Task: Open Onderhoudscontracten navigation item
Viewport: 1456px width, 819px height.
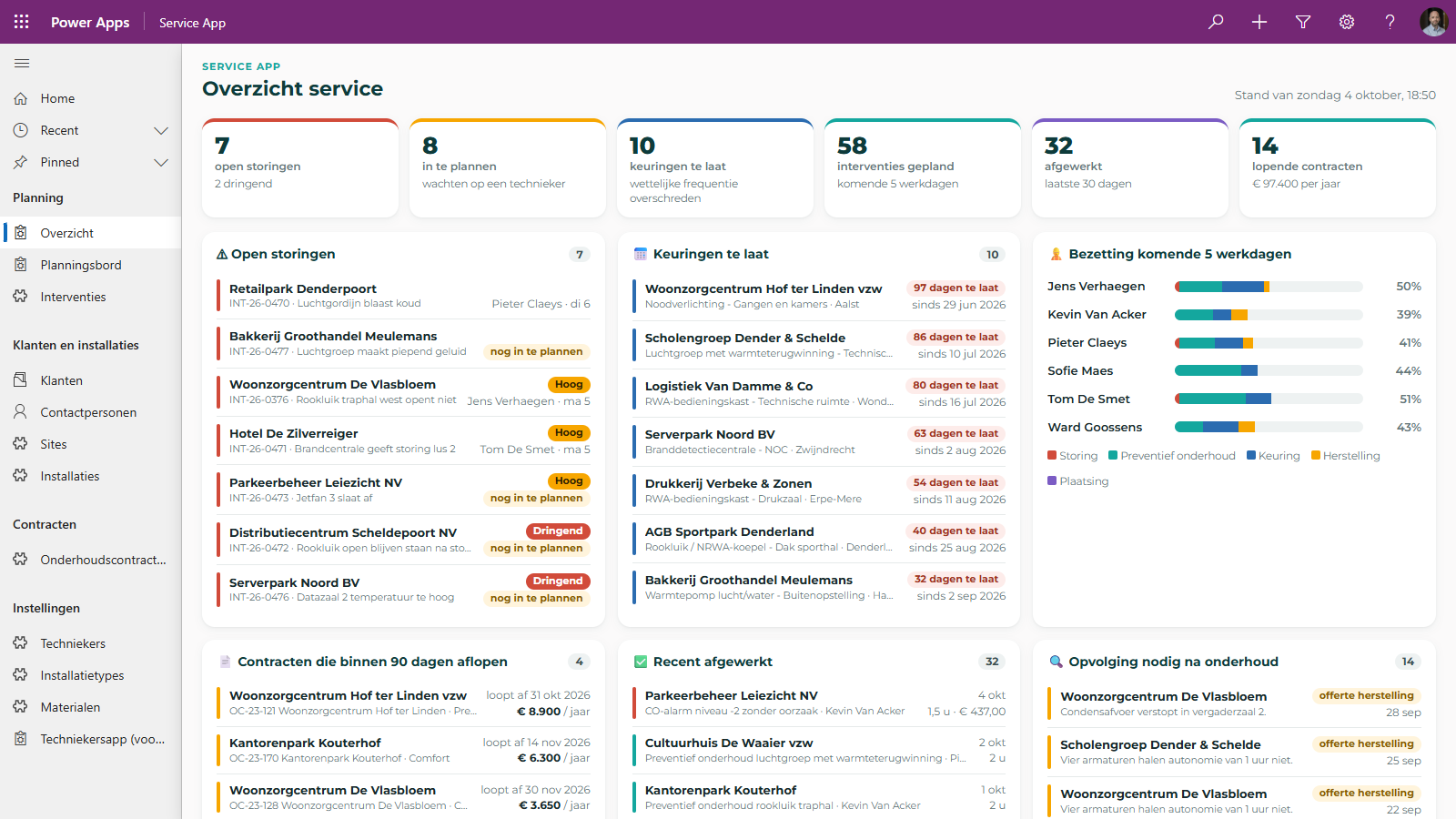Action: (x=91, y=560)
